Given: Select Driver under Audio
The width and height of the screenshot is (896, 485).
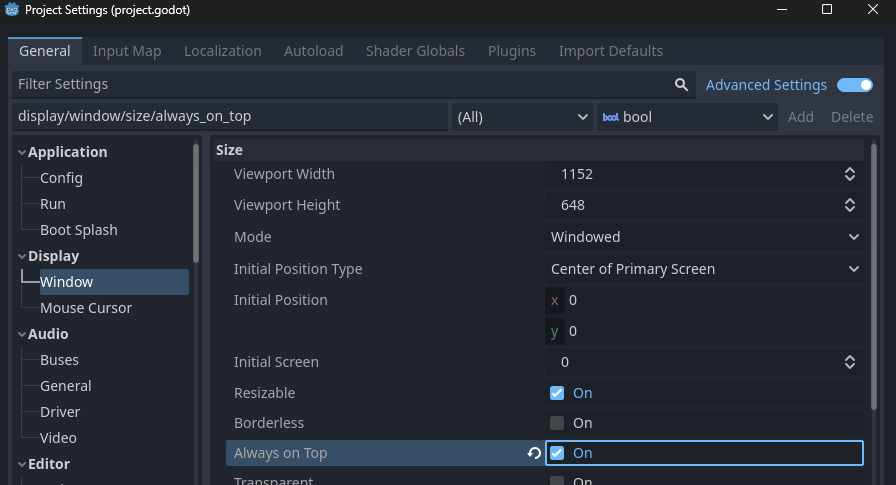Looking at the screenshot, I should tap(60, 412).
